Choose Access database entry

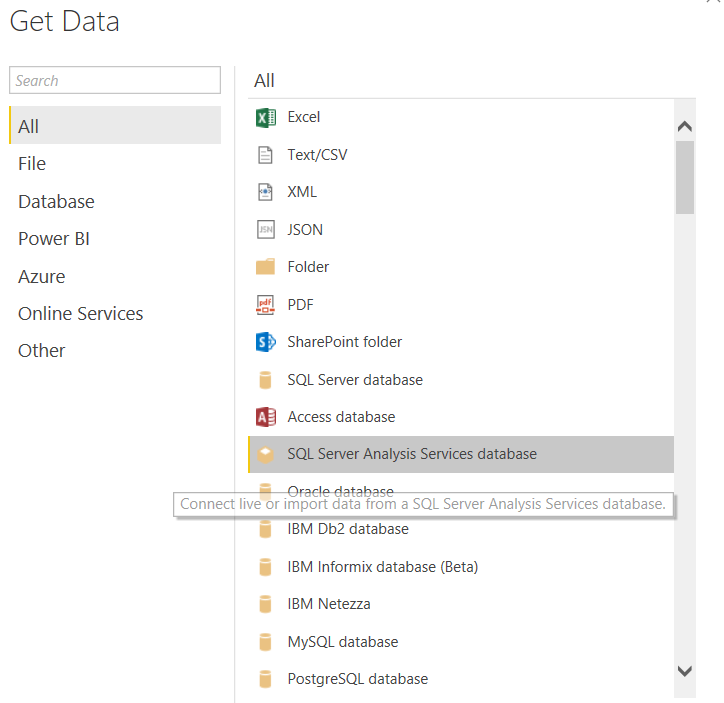(x=461, y=417)
